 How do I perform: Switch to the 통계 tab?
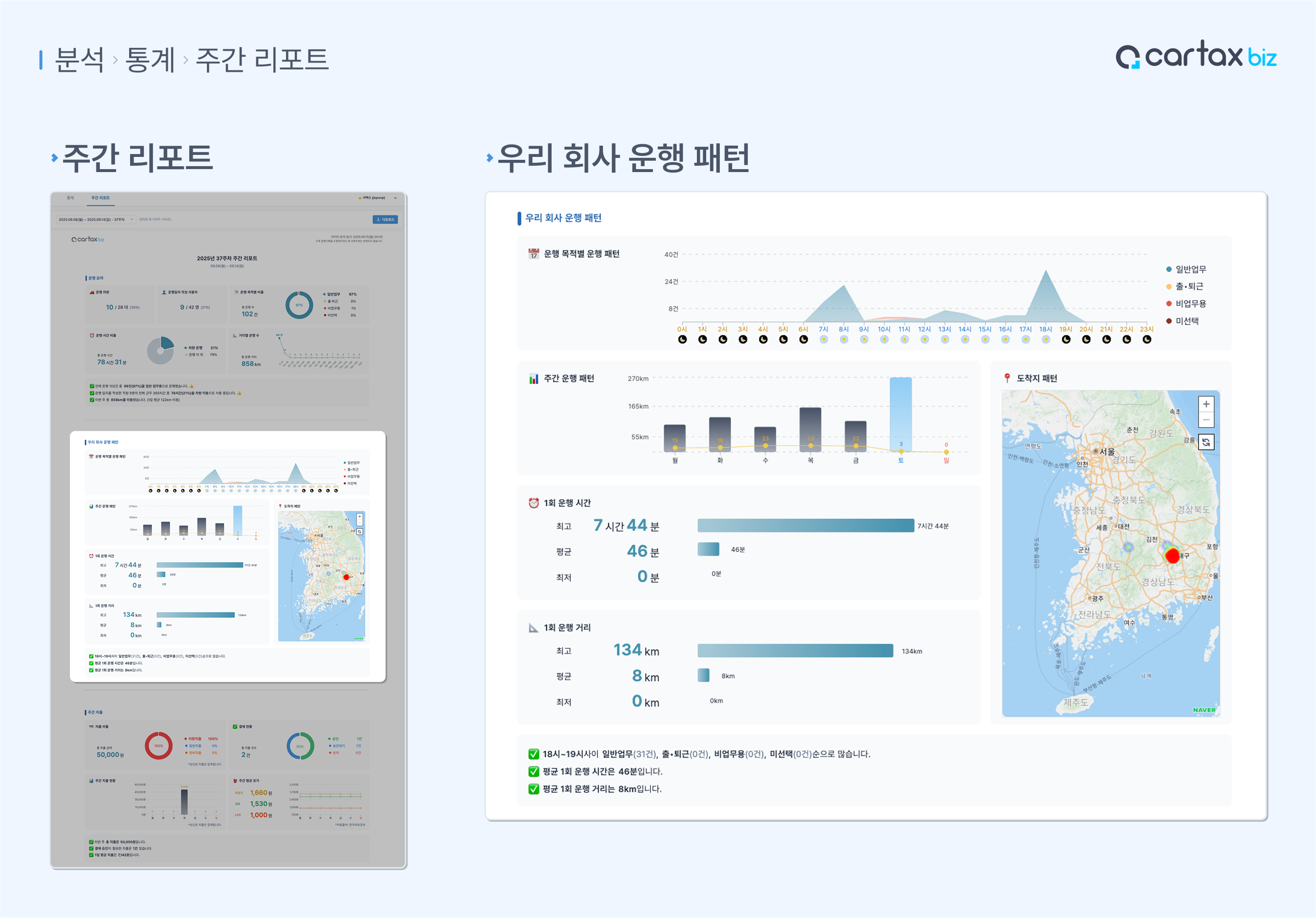[x=70, y=197]
